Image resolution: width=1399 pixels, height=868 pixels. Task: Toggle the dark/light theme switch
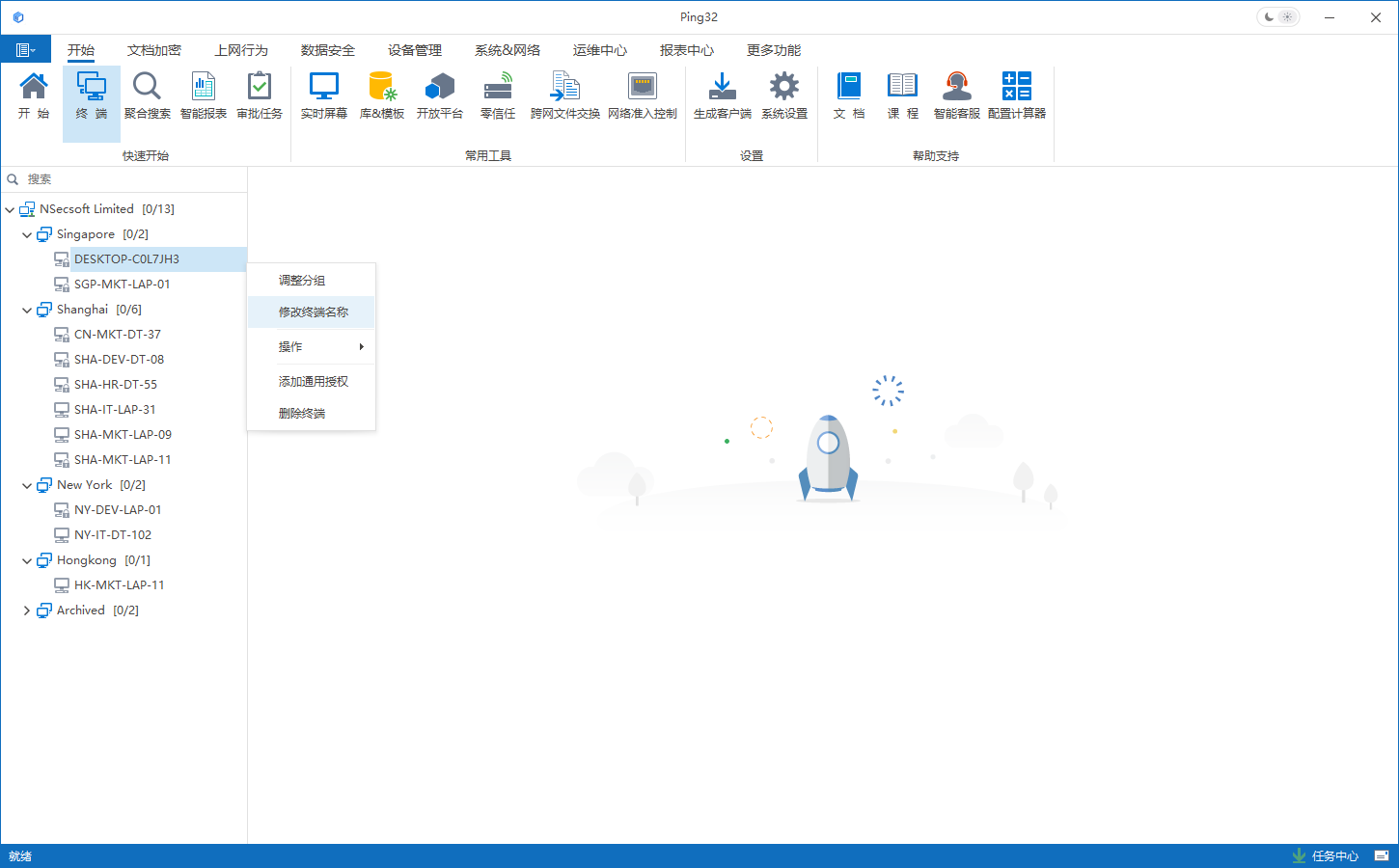(1277, 17)
